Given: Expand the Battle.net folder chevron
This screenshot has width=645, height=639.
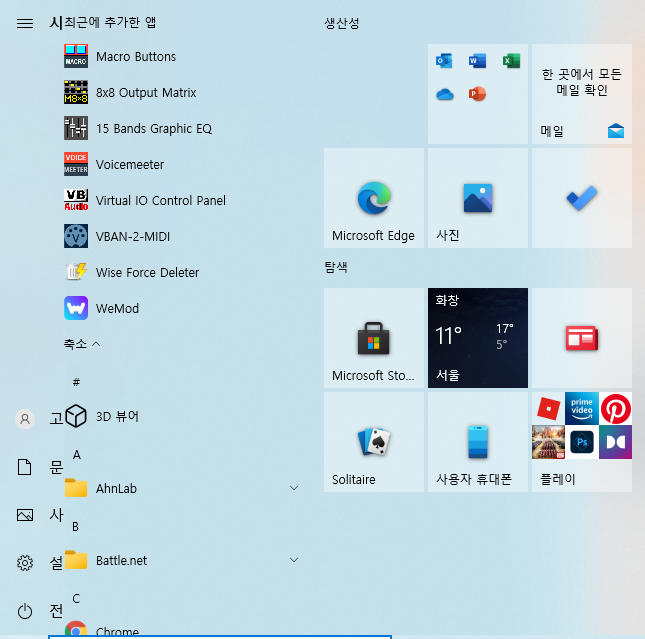Looking at the screenshot, I should coord(294,560).
